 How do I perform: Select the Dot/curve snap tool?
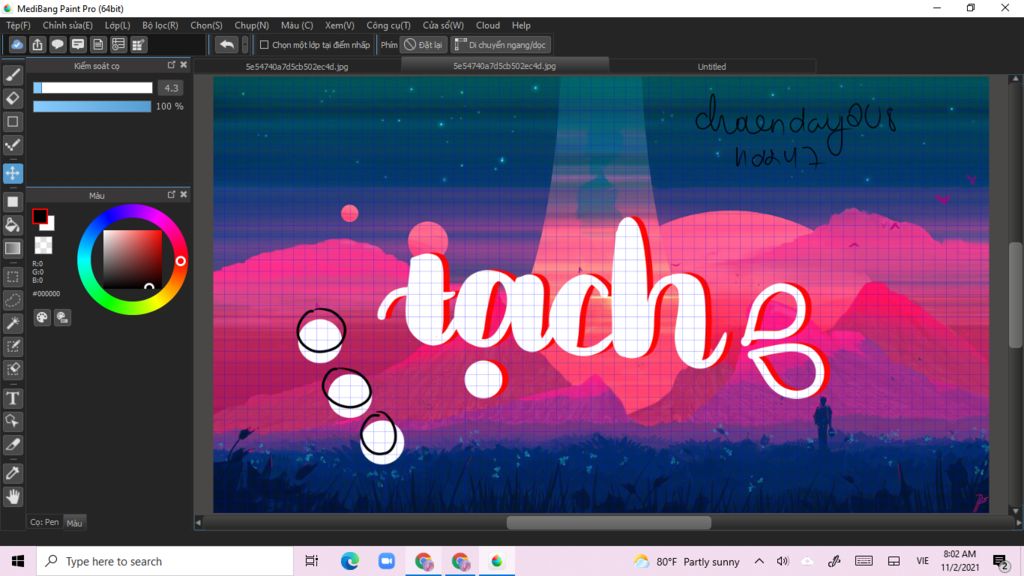pos(12,145)
